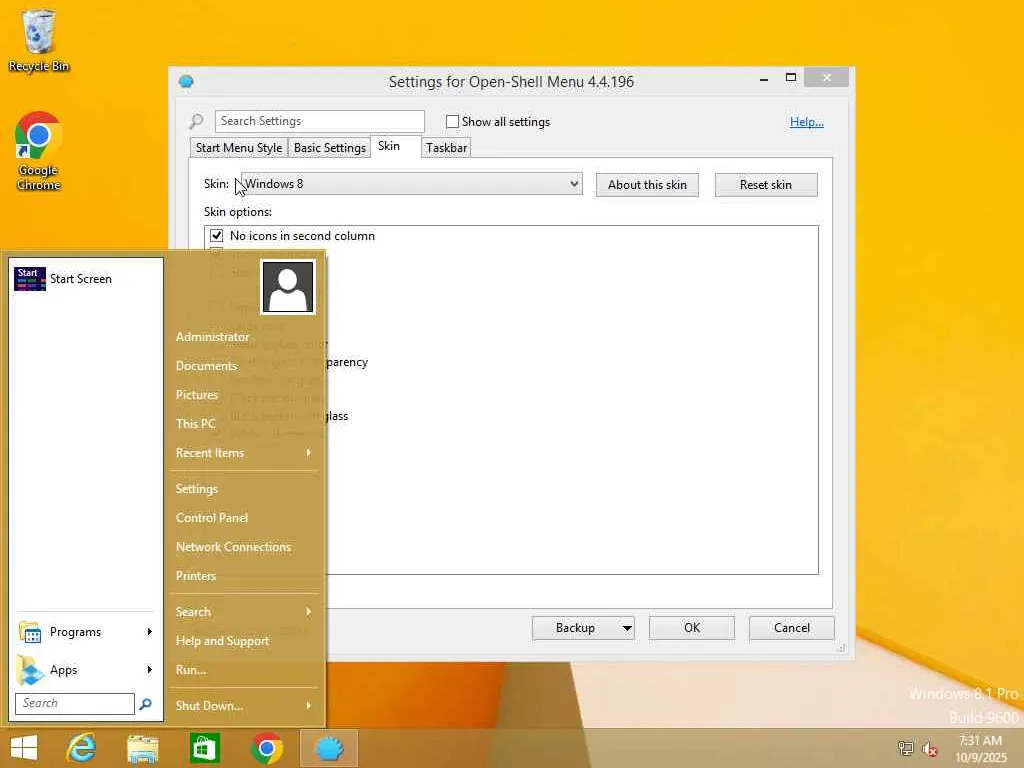This screenshot has height=768, width=1024.
Task: Click the Start Screen tile icon
Action: click(x=30, y=279)
